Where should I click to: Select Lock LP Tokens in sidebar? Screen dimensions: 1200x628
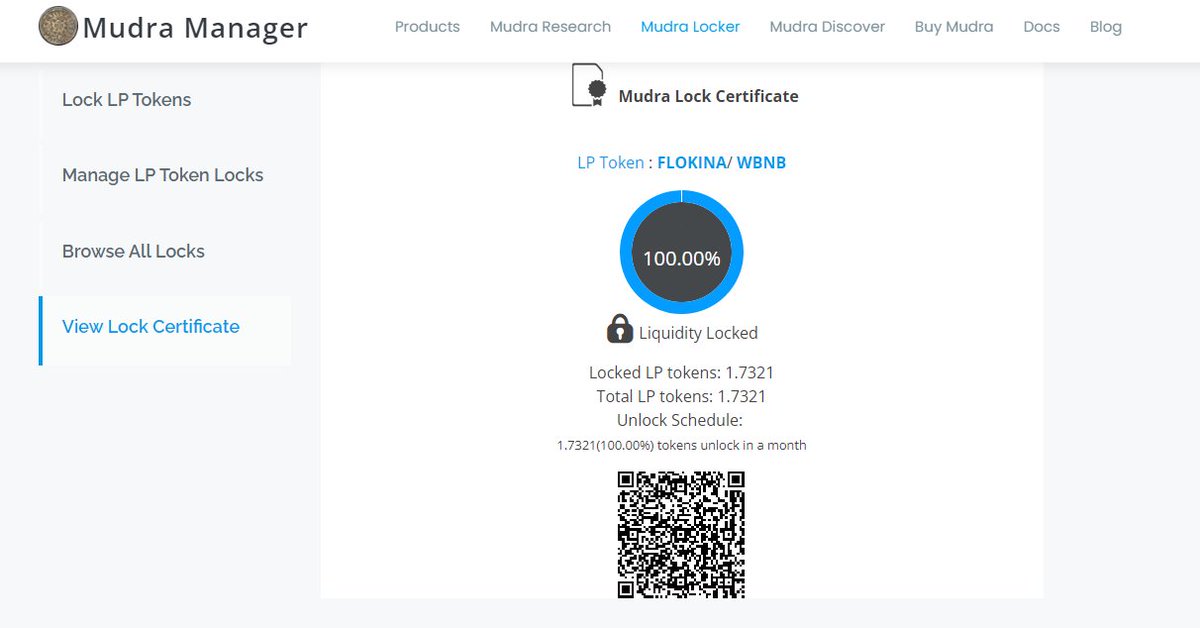pos(165,100)
